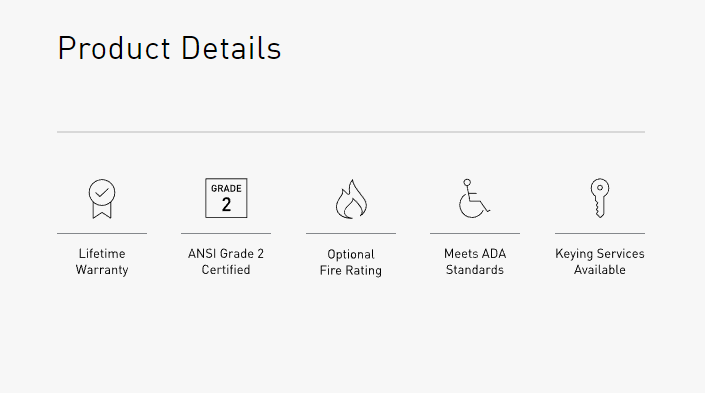Click the underline beneath the warranty badge icon
Image resolution: width=705 pixels, height=393 pixels.
click(x=102, y=233)
